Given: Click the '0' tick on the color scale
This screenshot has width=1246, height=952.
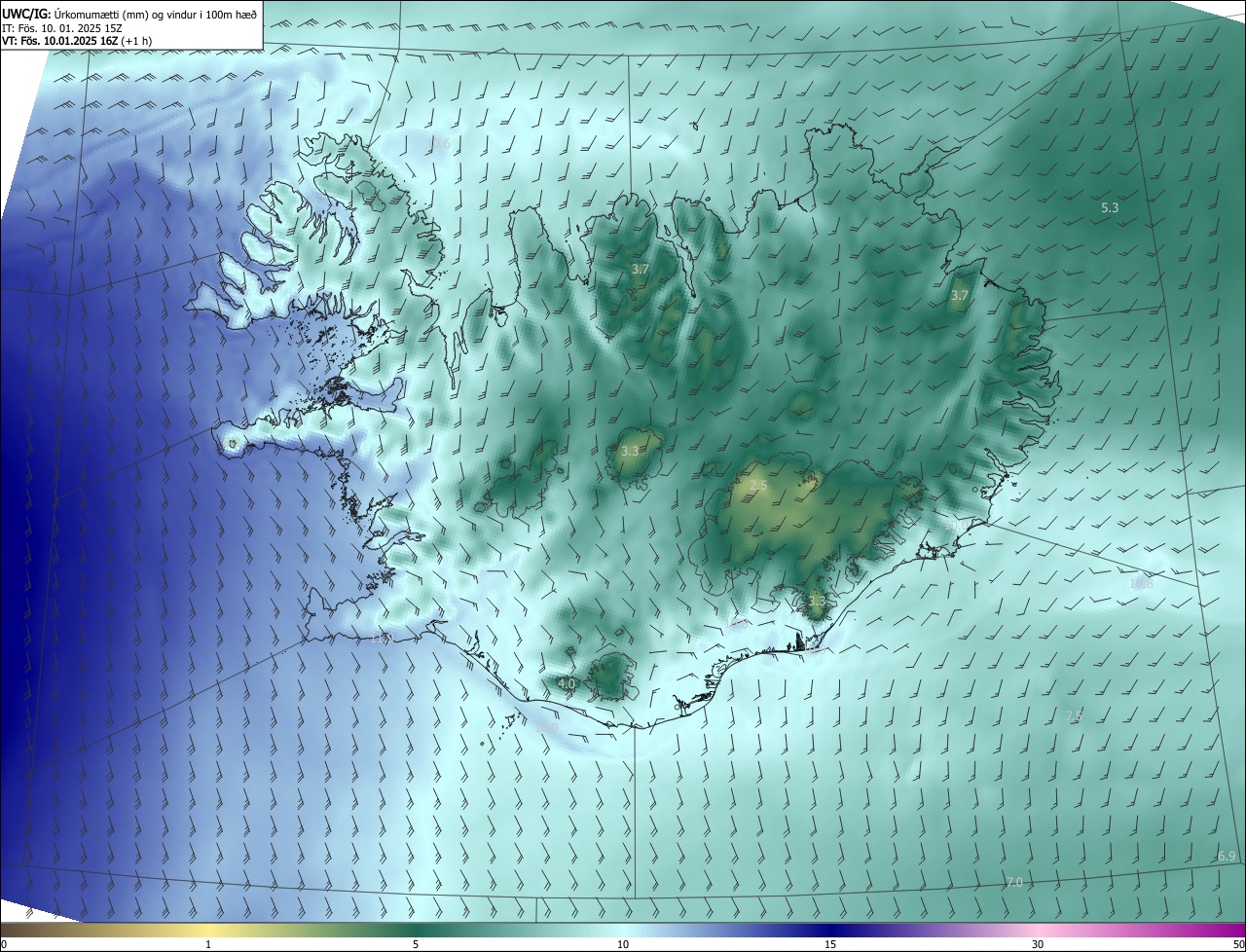Looking at the screenshot, I should pyautogui.click(x=4, y=944).
